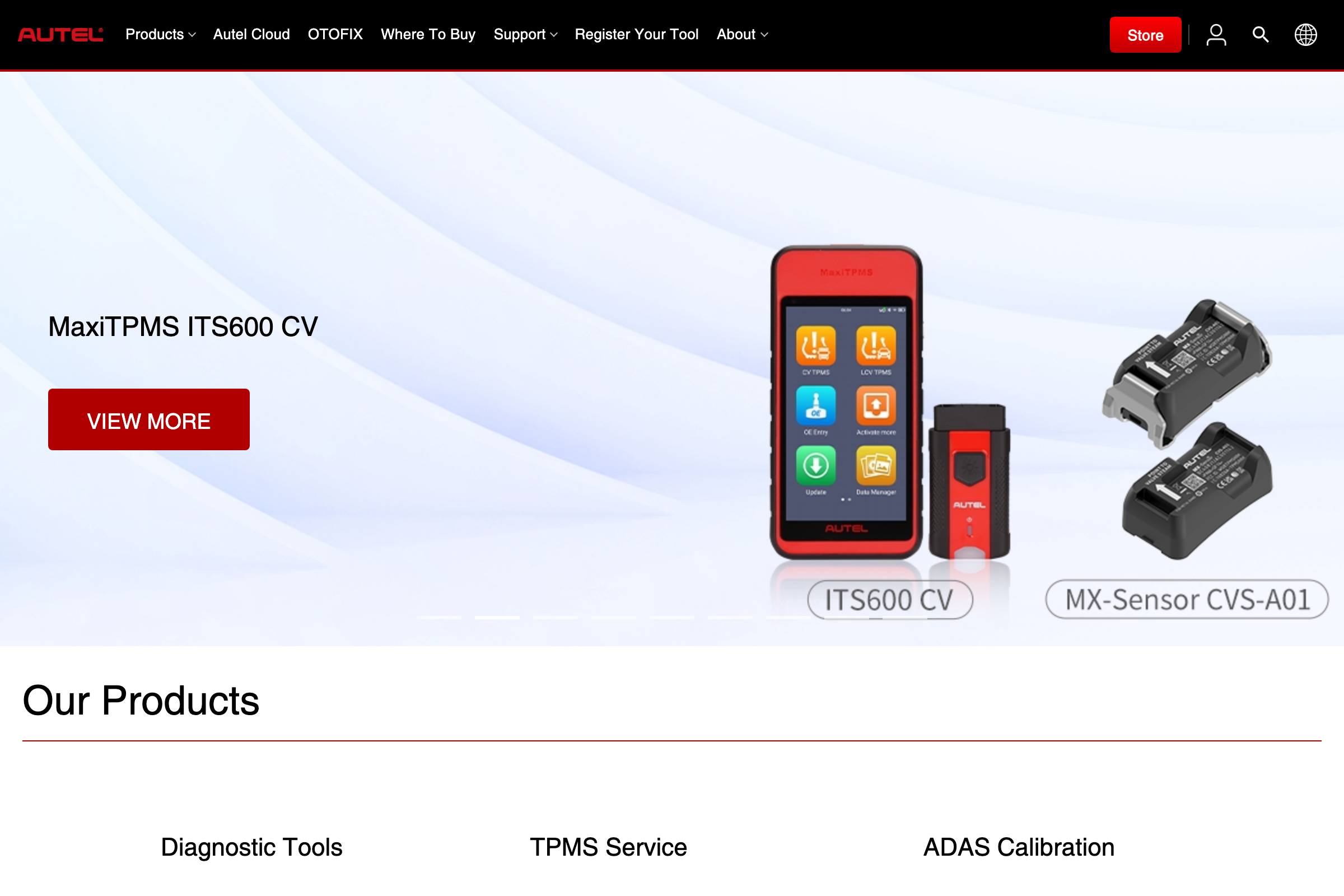Expand the About dropdown menu
The width and height of the screenshot is (1344, 896).
coord(743,35)
